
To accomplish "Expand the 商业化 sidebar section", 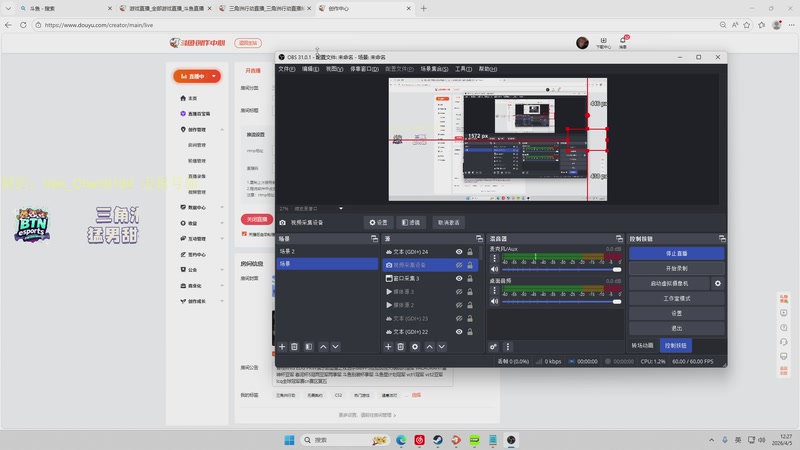I will [222, 286].
